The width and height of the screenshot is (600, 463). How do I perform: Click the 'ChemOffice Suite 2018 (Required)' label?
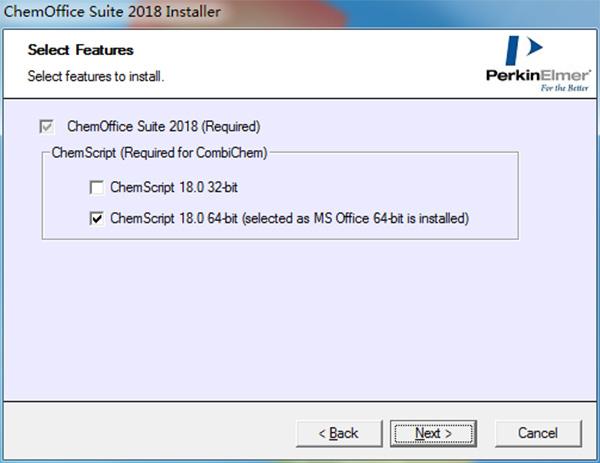[x=164, y=126]
